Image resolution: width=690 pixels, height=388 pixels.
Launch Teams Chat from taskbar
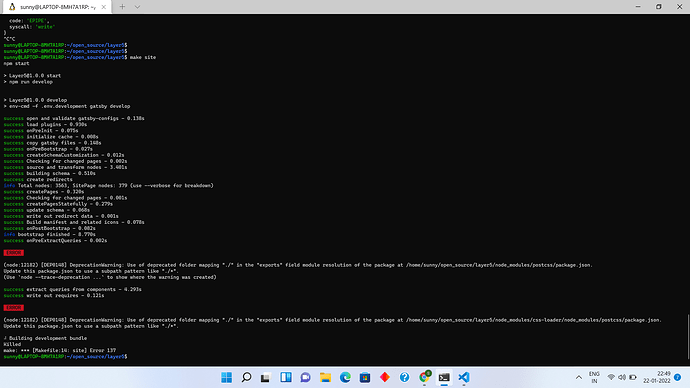305,377
